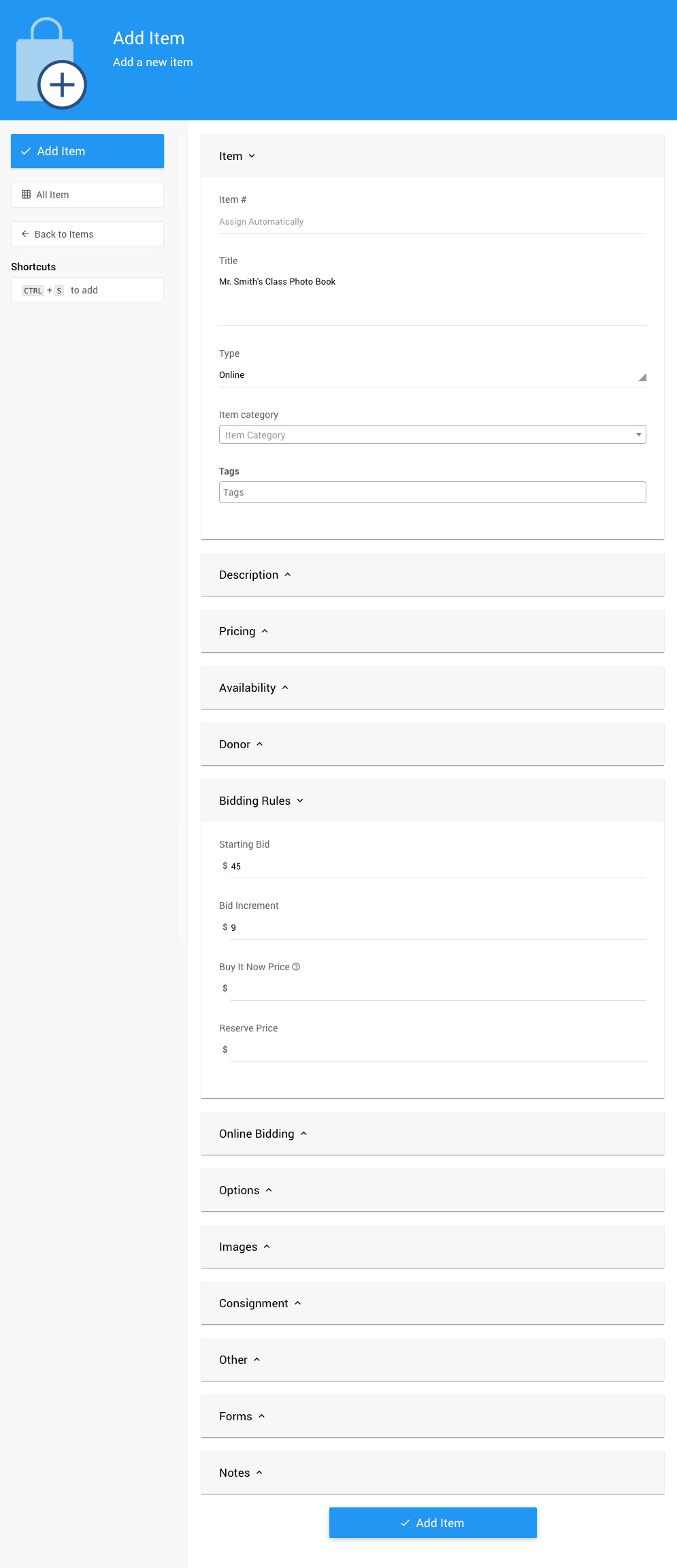This screenshot has height=1568, width=677.
Task: Open the Type dropdown showing Online
Action: 432,375
